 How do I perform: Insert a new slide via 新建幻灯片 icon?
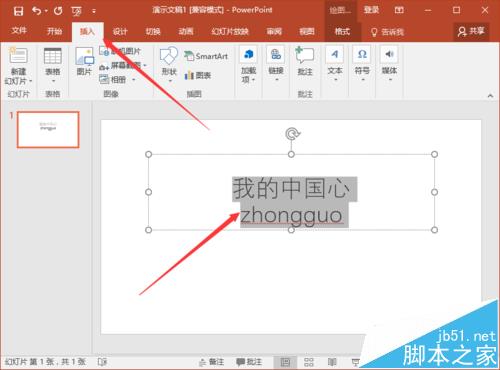pos(18,56)
